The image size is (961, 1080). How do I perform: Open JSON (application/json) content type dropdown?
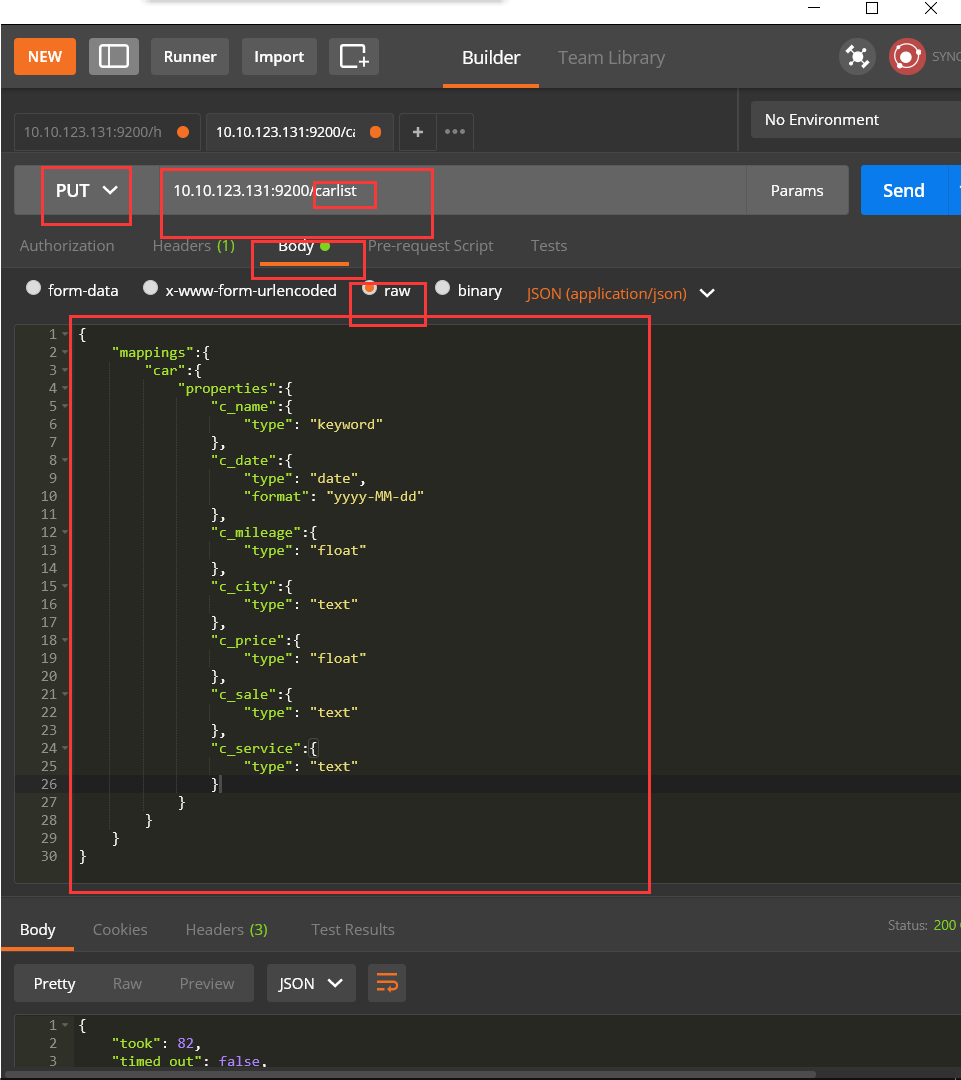620,293
